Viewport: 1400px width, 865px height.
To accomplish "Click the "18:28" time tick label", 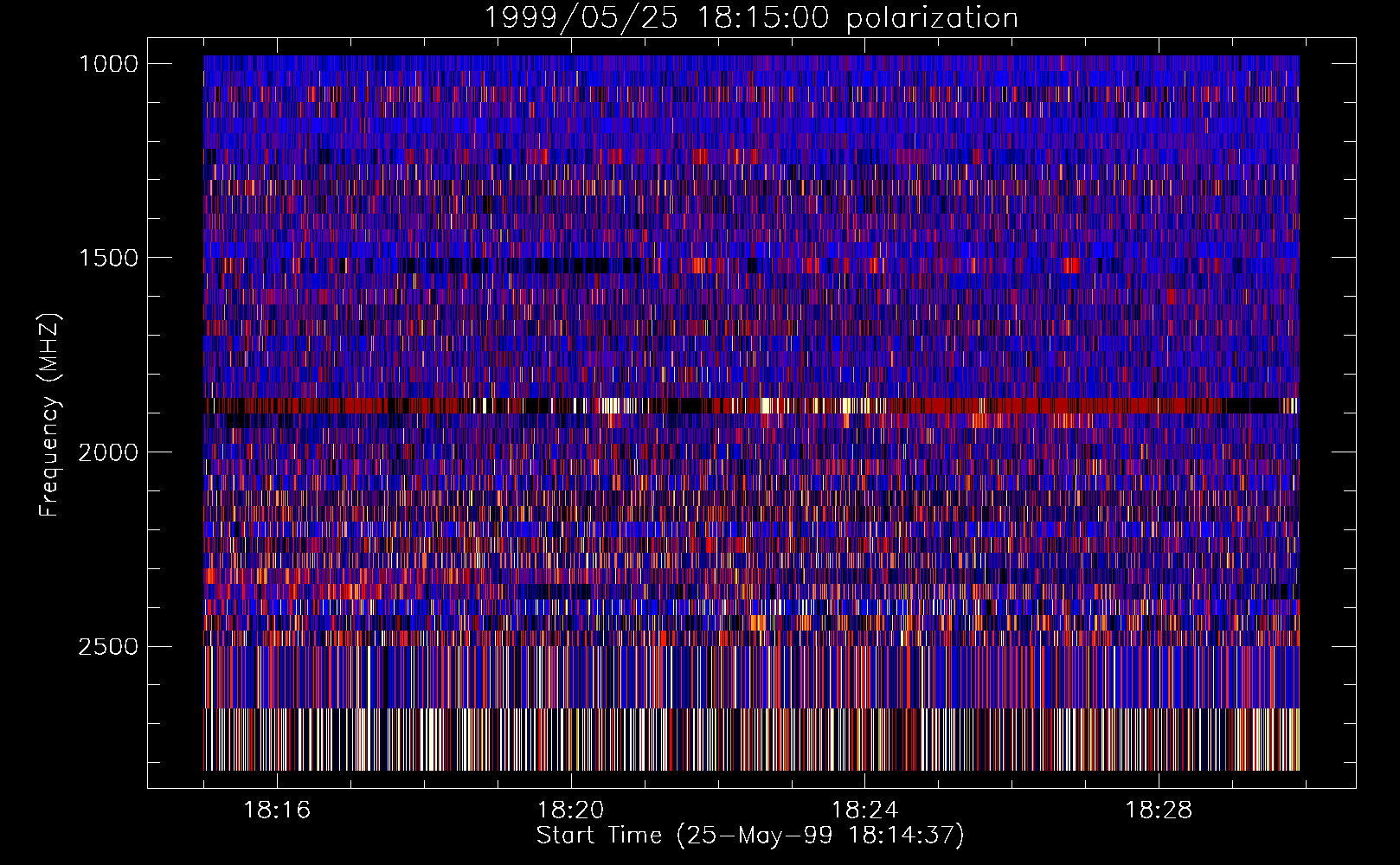I will [x=1158, y=811].
